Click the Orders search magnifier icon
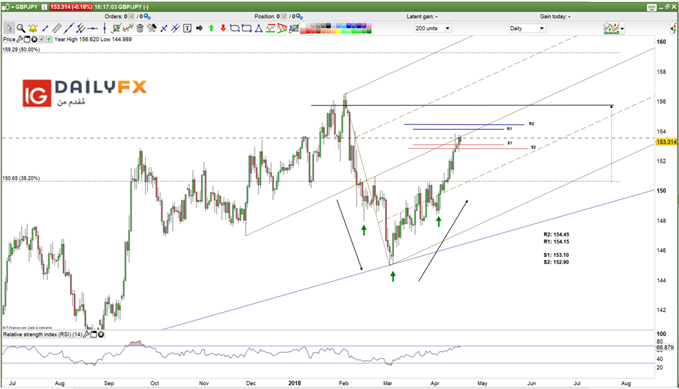 147,16
